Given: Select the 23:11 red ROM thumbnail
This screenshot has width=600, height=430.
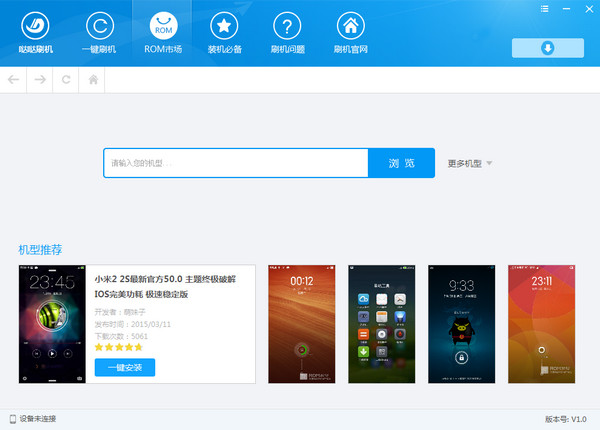Looking at the screenshot, I should click(541, 324).
